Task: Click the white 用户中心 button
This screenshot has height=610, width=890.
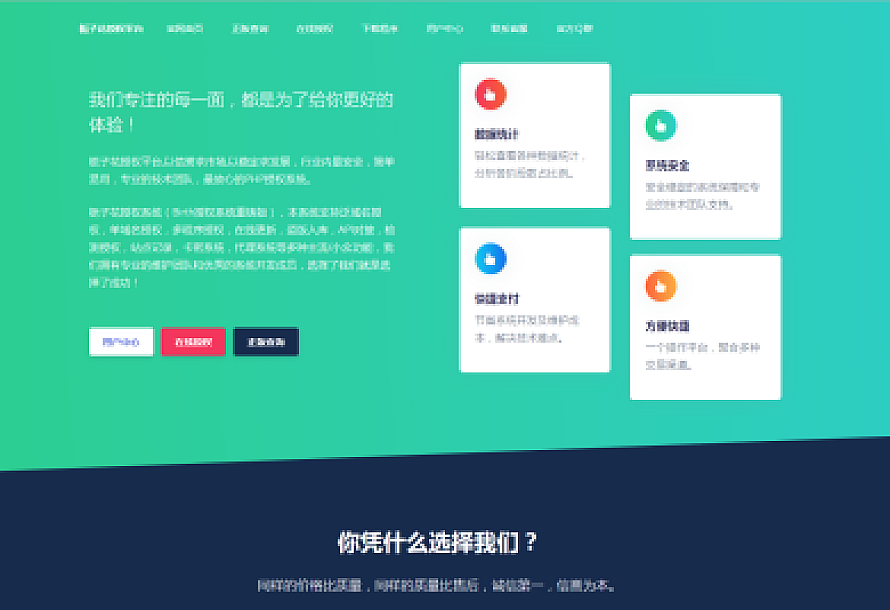Action: [120, 341]
